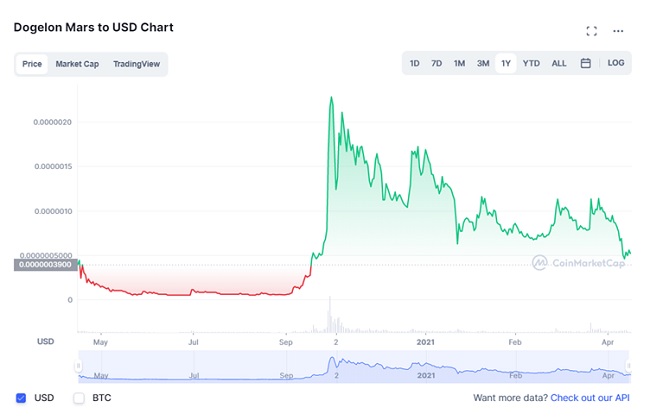The width and height of the screenshot is (650, 420).
Task: Select the YTD time range
Action: point(532,63)
